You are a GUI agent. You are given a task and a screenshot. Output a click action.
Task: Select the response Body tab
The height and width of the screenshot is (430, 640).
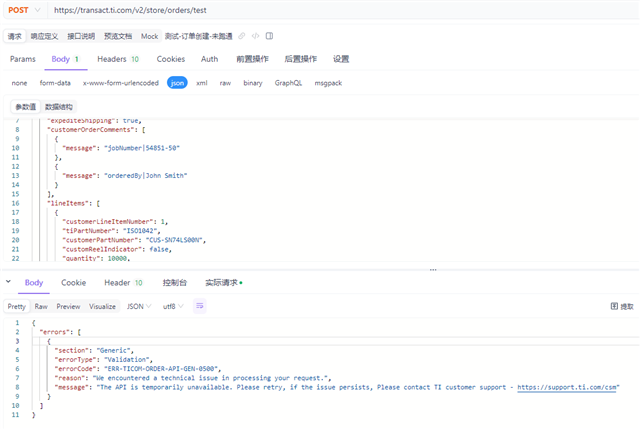click(34, 283)
